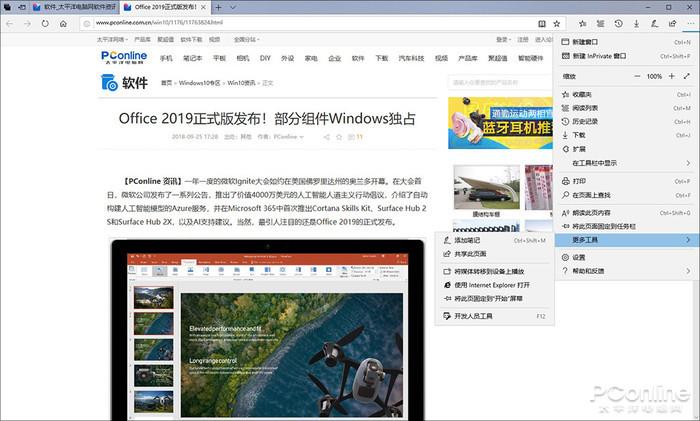Viewport: 700px width, 421px height.
Task: Click the DIY navigation link
Action: point(265,58)
